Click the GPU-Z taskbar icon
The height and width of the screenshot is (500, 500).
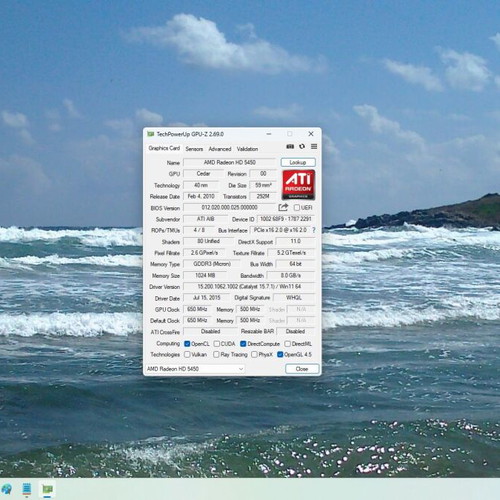pyautogui.click(x=48, y=489)
